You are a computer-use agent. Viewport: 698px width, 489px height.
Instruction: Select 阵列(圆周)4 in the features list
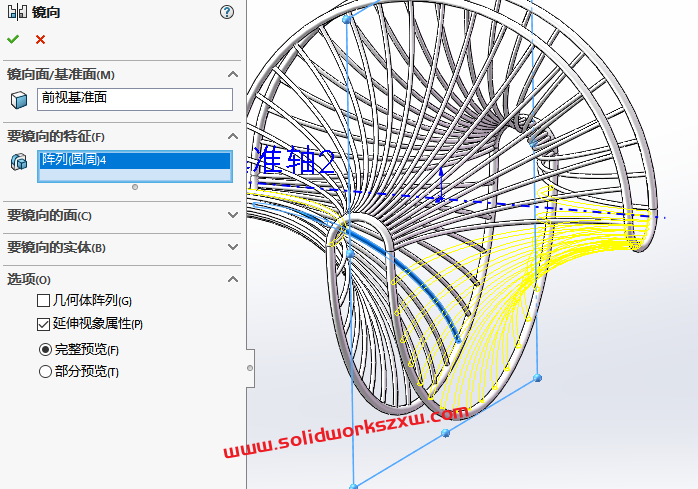135,160
